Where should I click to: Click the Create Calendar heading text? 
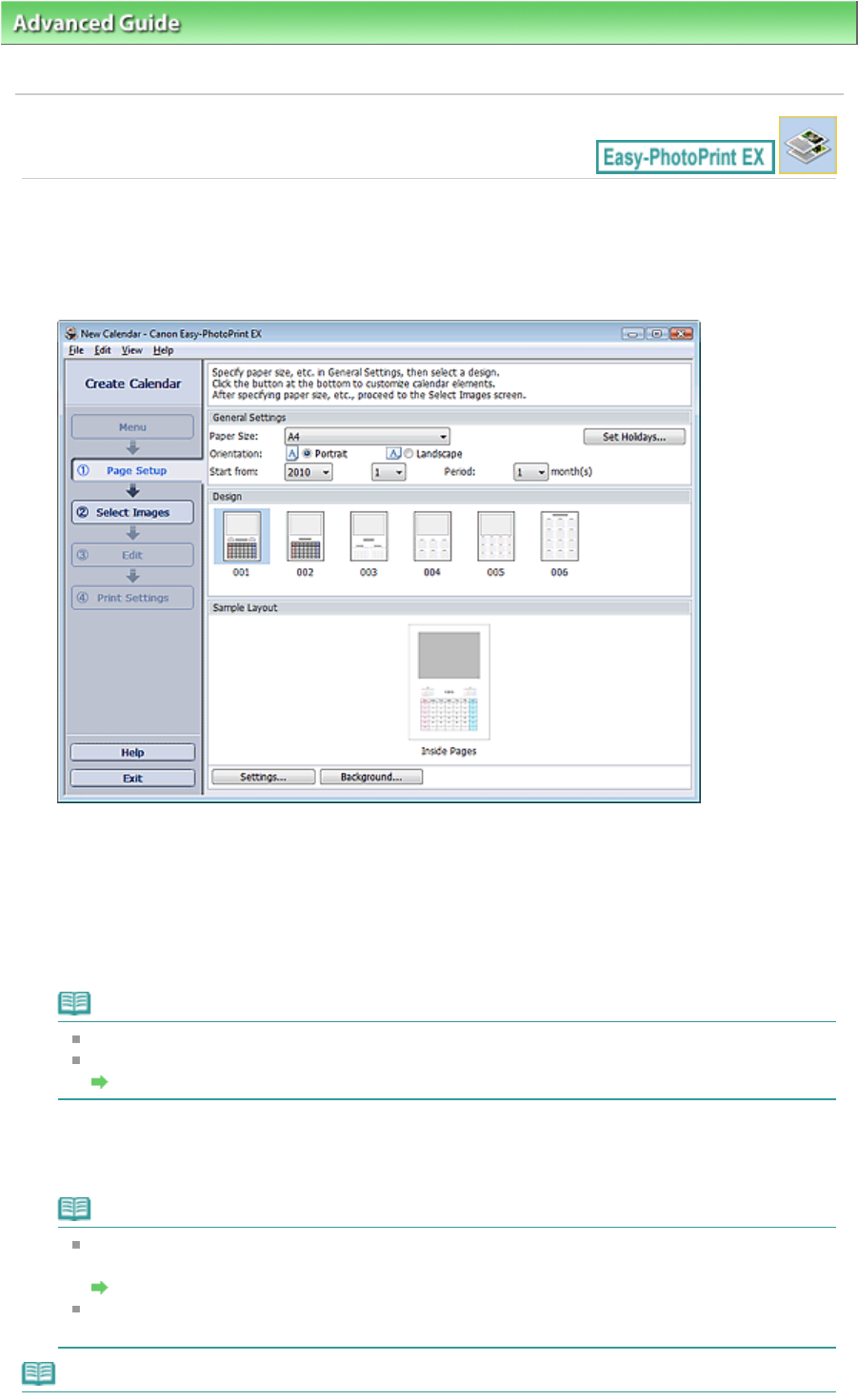point(133,384)
